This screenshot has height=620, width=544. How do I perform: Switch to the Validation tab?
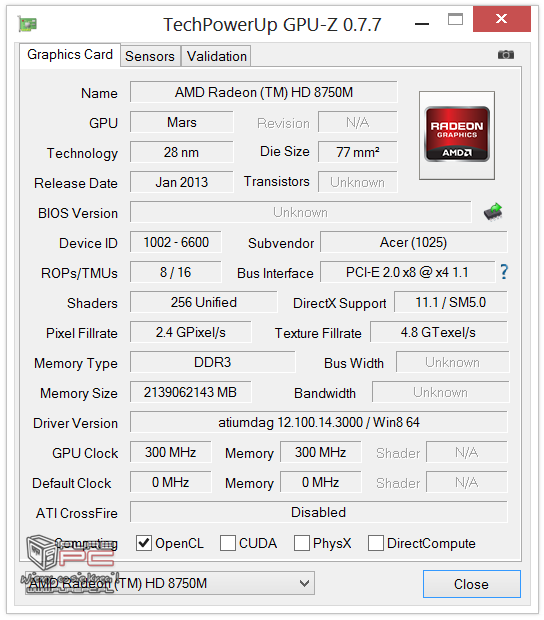(217, 56)
